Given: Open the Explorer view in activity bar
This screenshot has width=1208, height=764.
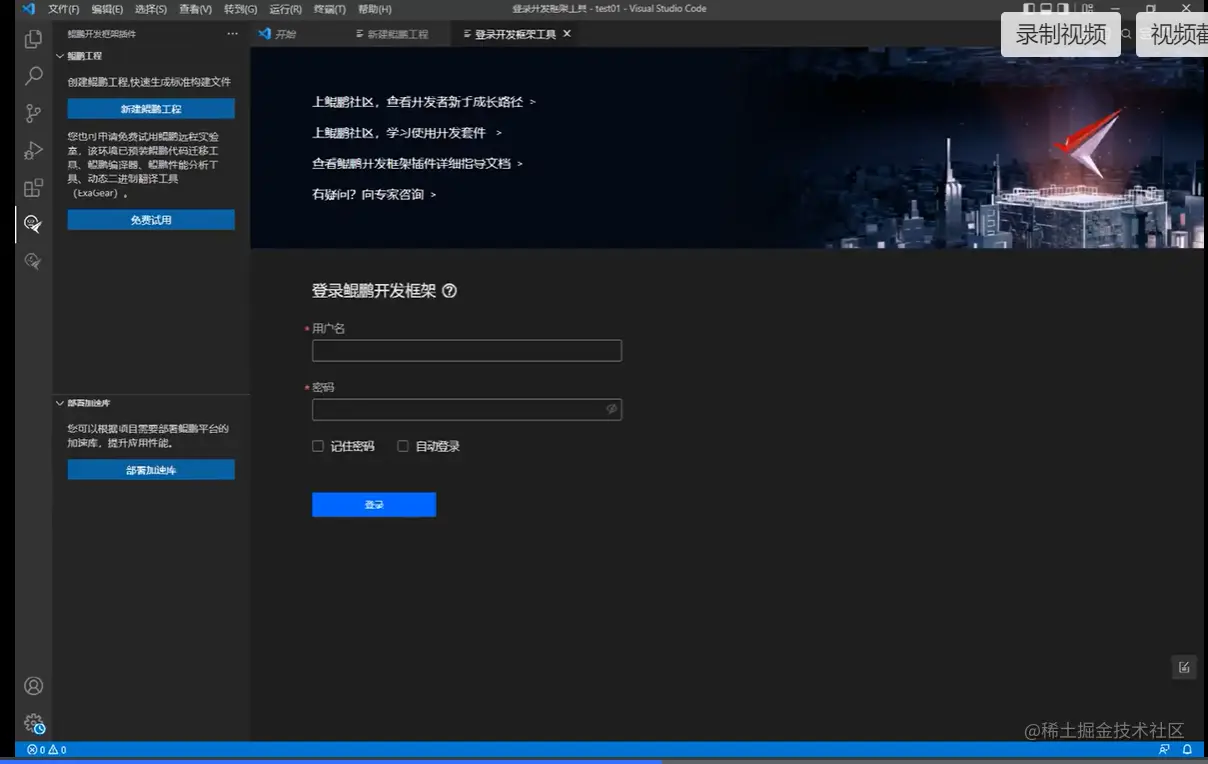Looking at the screenshot, I should [x=33, y=39].
